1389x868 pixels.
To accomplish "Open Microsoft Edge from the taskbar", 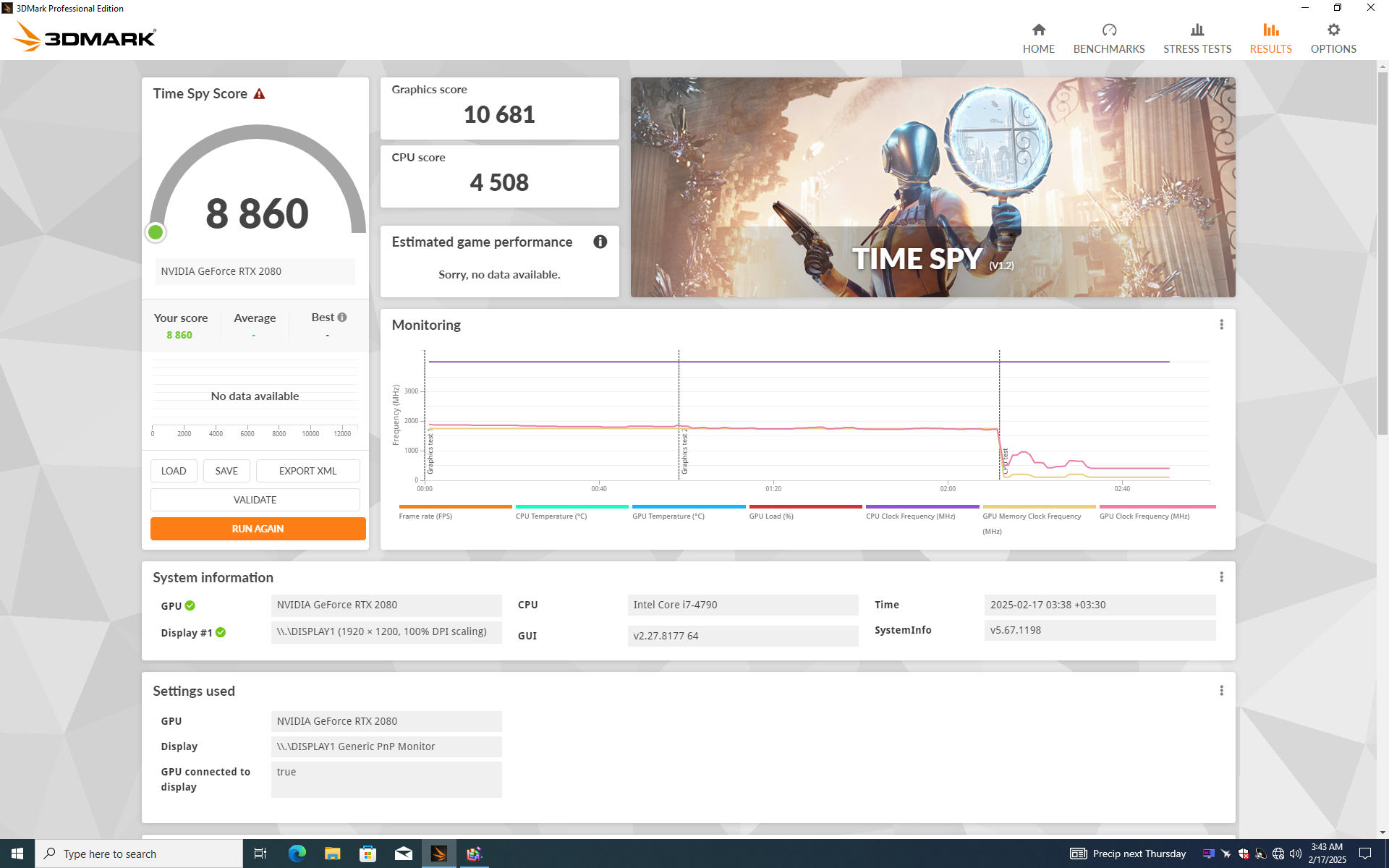I will click(x=297, y=854).
